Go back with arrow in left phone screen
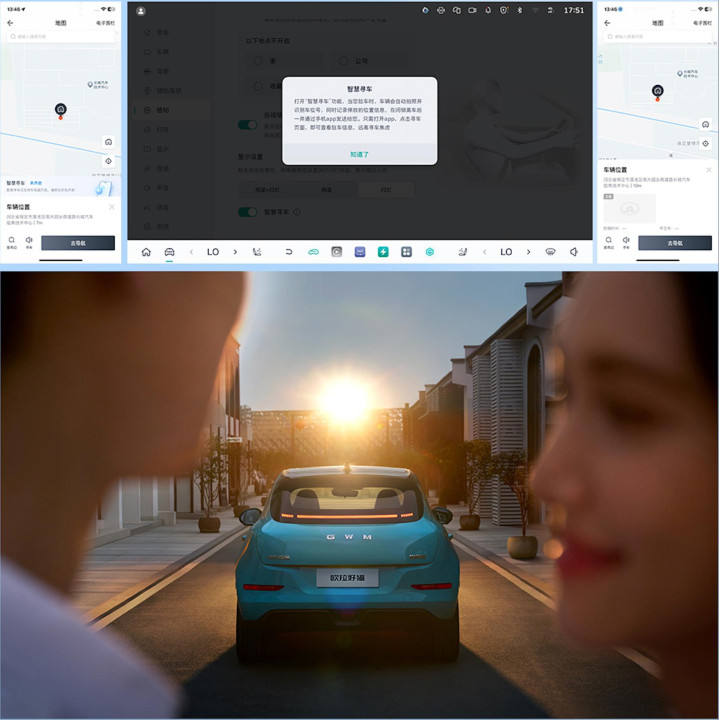The image size is (719, 720). [10, 22]
